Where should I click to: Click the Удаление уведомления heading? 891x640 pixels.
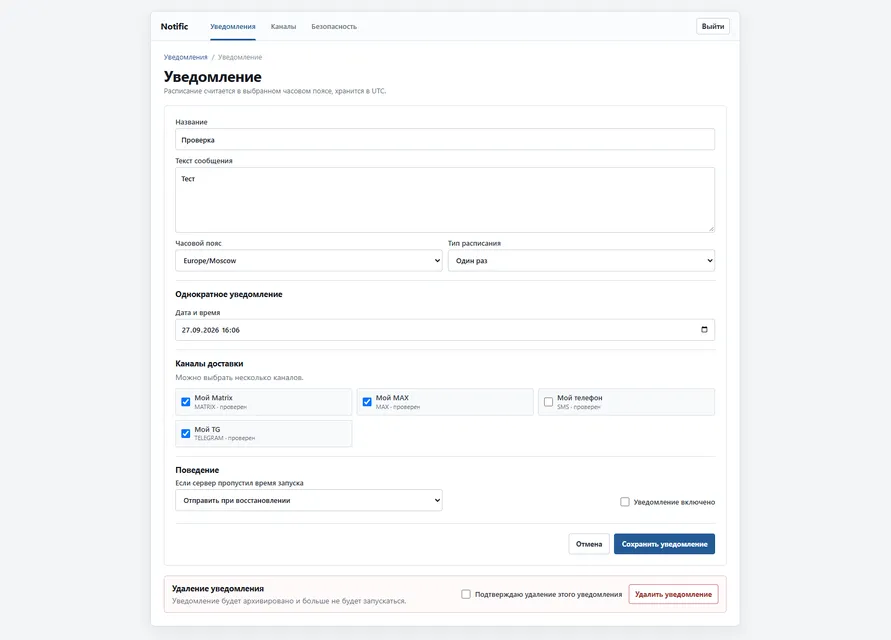(x=218, y=589)
